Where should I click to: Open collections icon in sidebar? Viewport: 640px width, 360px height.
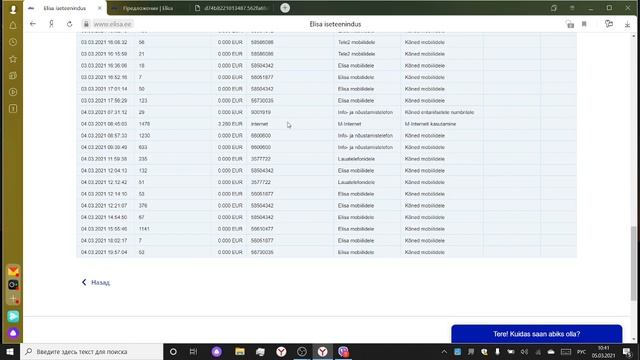click(13, 76)
